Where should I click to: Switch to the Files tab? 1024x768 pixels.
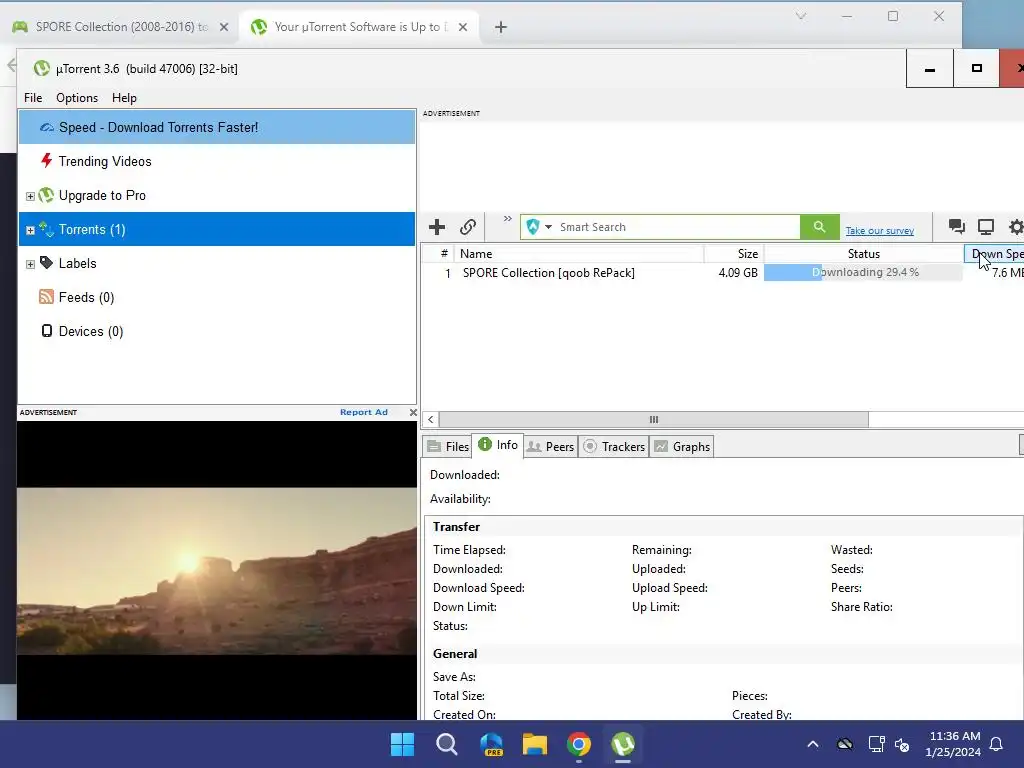point(448,447)
